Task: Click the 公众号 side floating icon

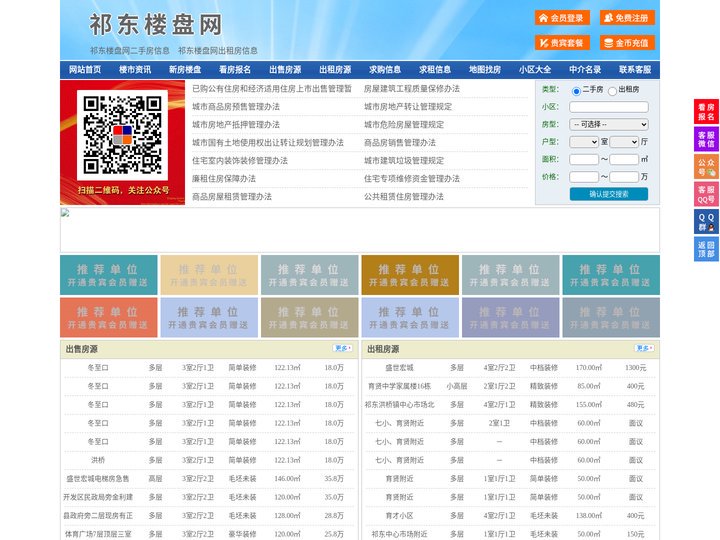Action: (x=706, y=167)
